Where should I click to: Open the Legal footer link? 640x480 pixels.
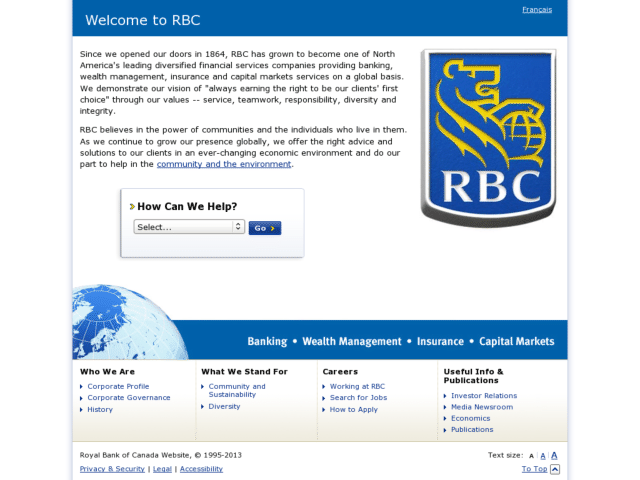pos(162,469)
